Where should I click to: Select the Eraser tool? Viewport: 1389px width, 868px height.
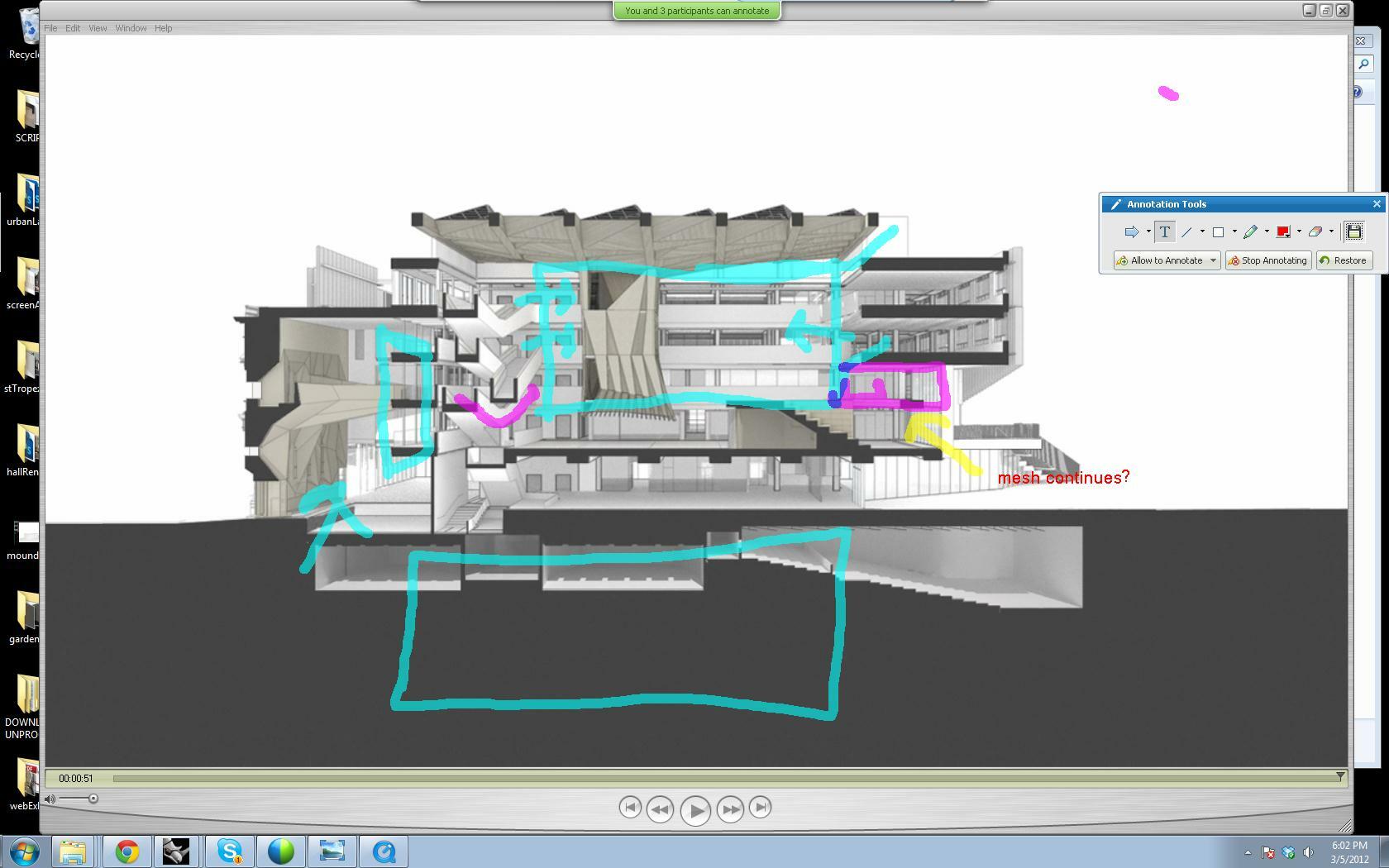pyautogui.click(x=1315, y=232)
